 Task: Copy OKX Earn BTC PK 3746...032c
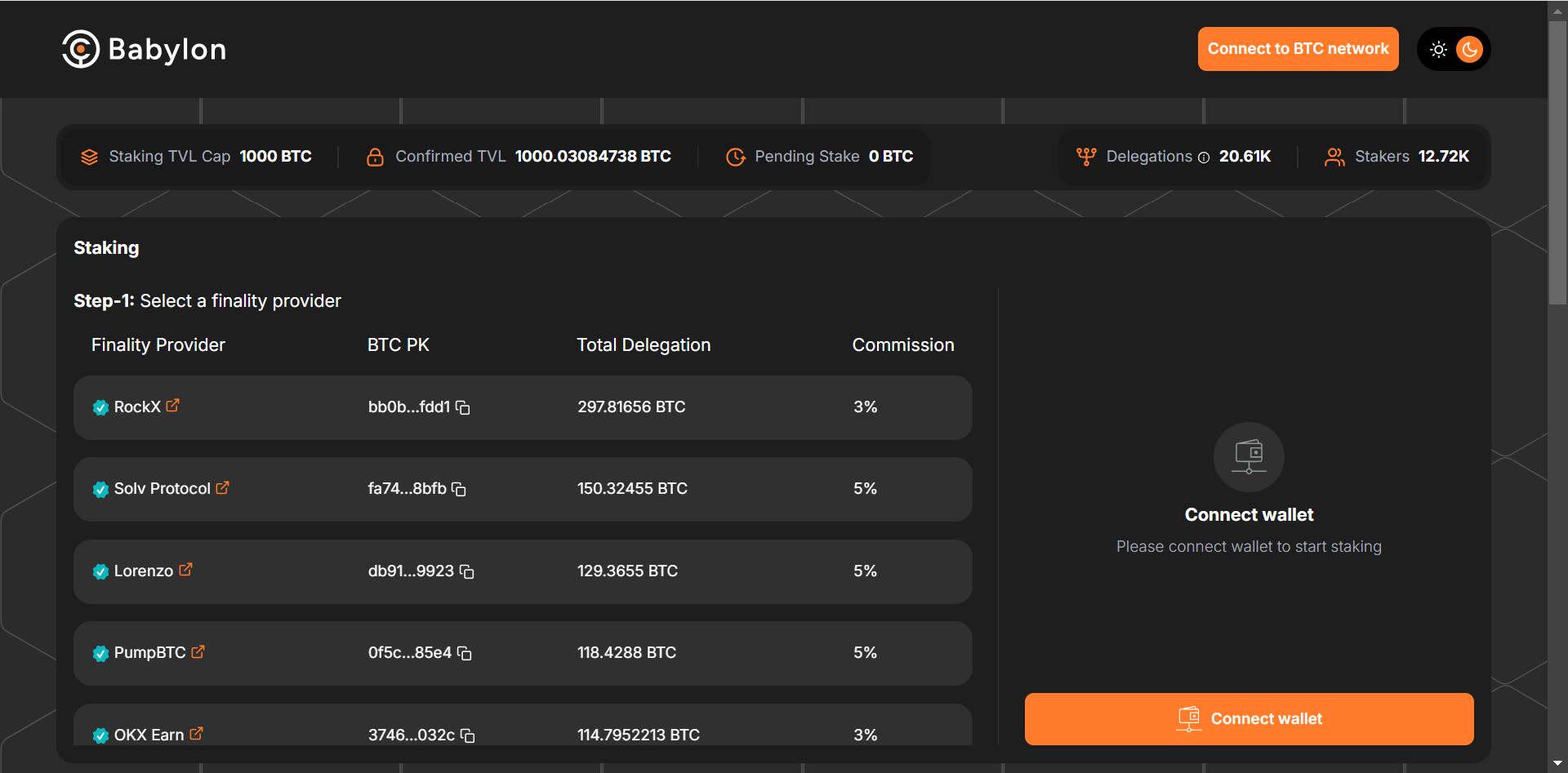(x=468, y=735)
